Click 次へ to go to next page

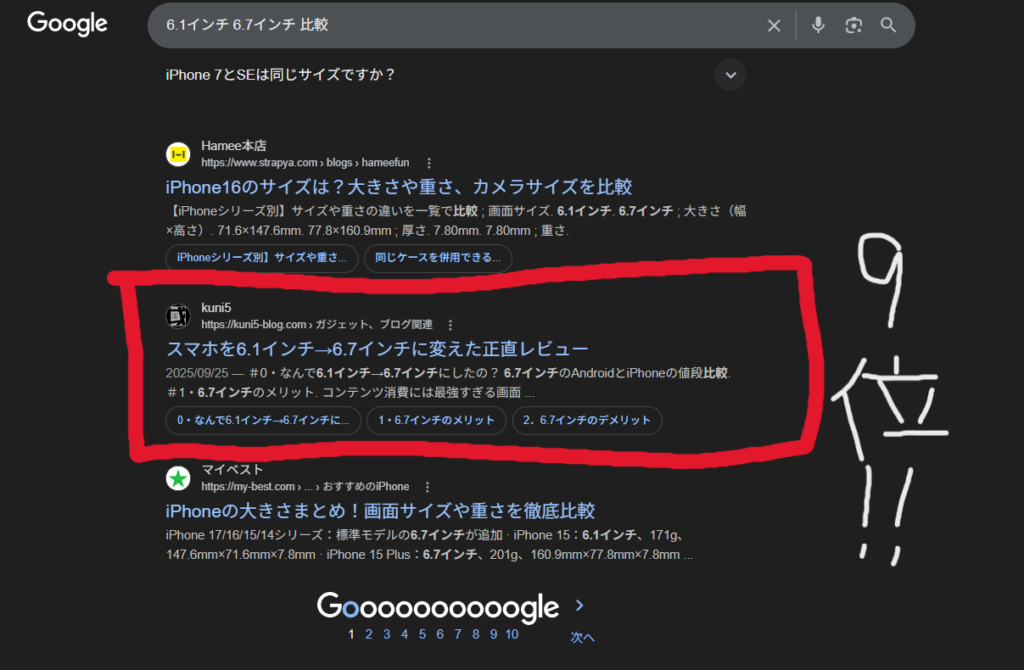pyautogui.click(x=582, y=637)
